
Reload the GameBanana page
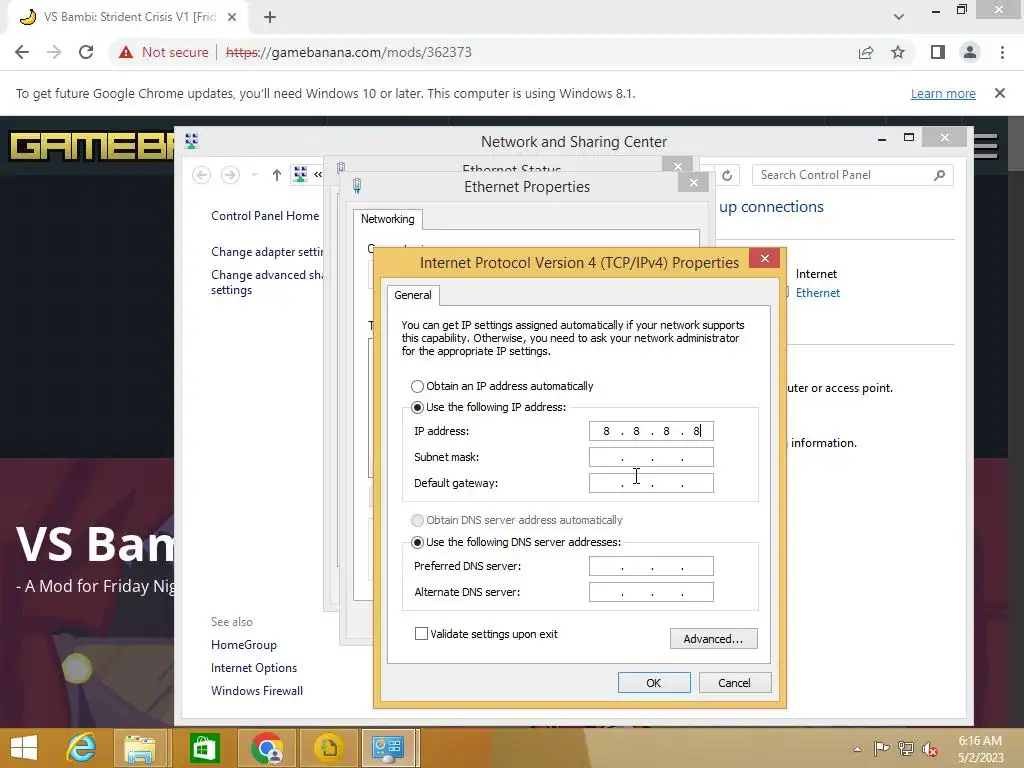86,52
